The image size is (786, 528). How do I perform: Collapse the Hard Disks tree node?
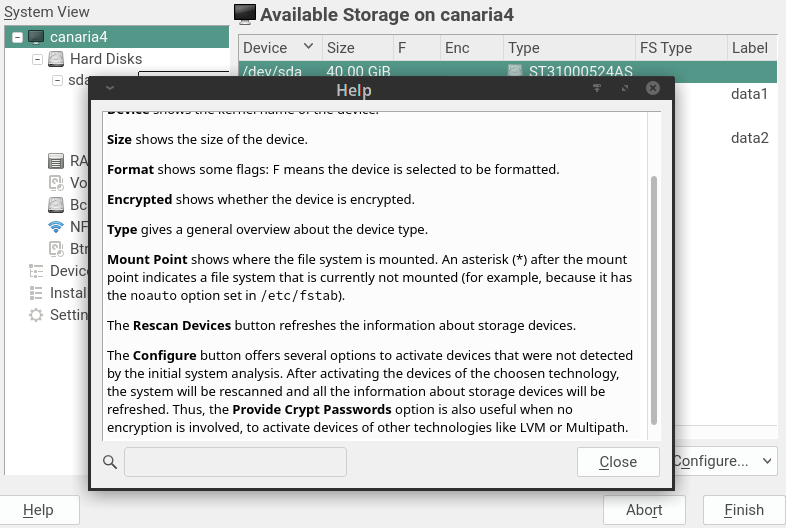click(x=37, y=59)
